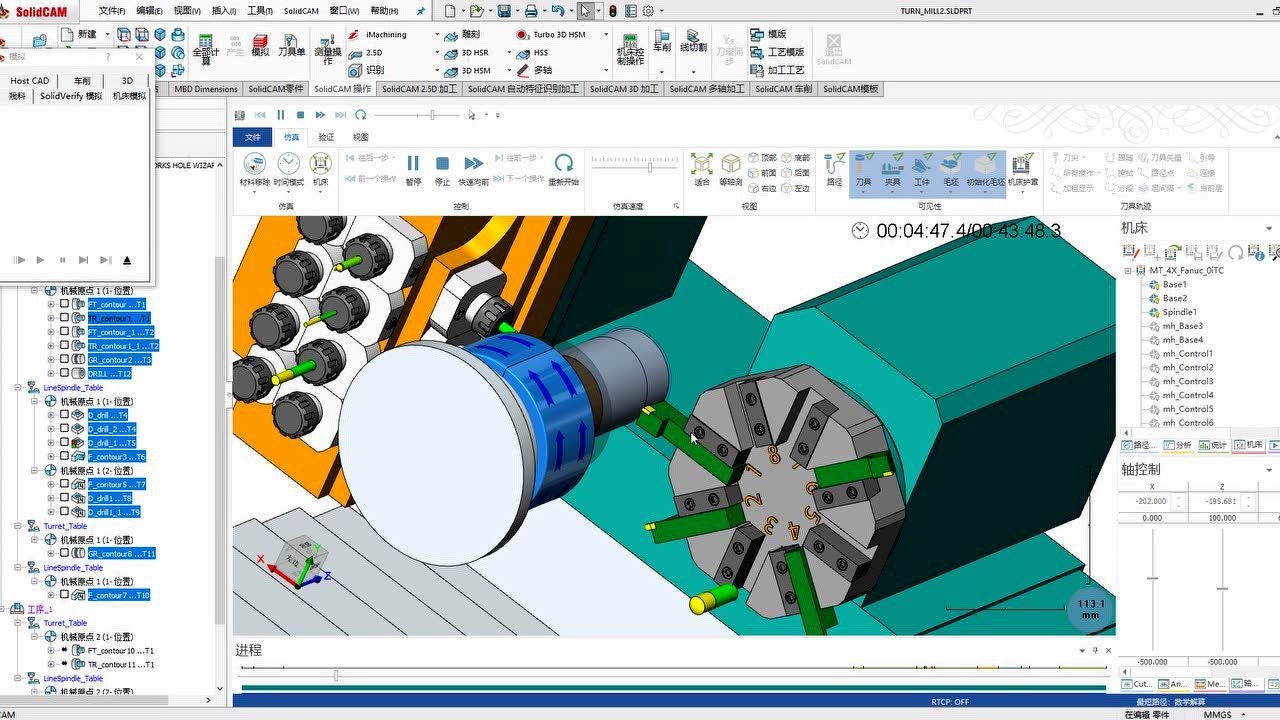Open the 帮助(H) menu
Viewport: 1280px width, 720px height.
point(384,11)
